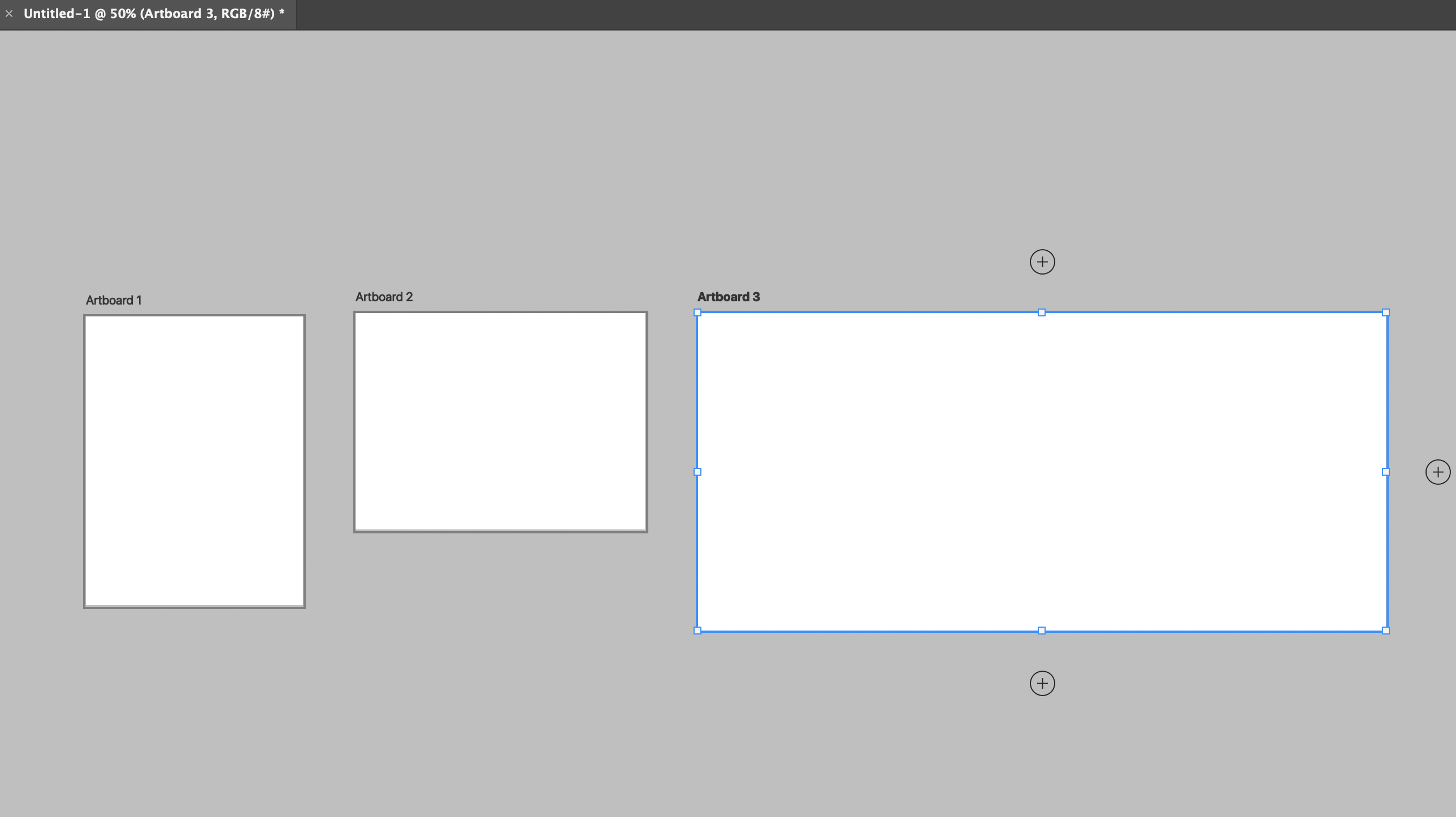Viewport: 1456px width, 817px height.
Task: Click Artboard 3's bottom-left corner handle
Action: (x=697, y=631)
